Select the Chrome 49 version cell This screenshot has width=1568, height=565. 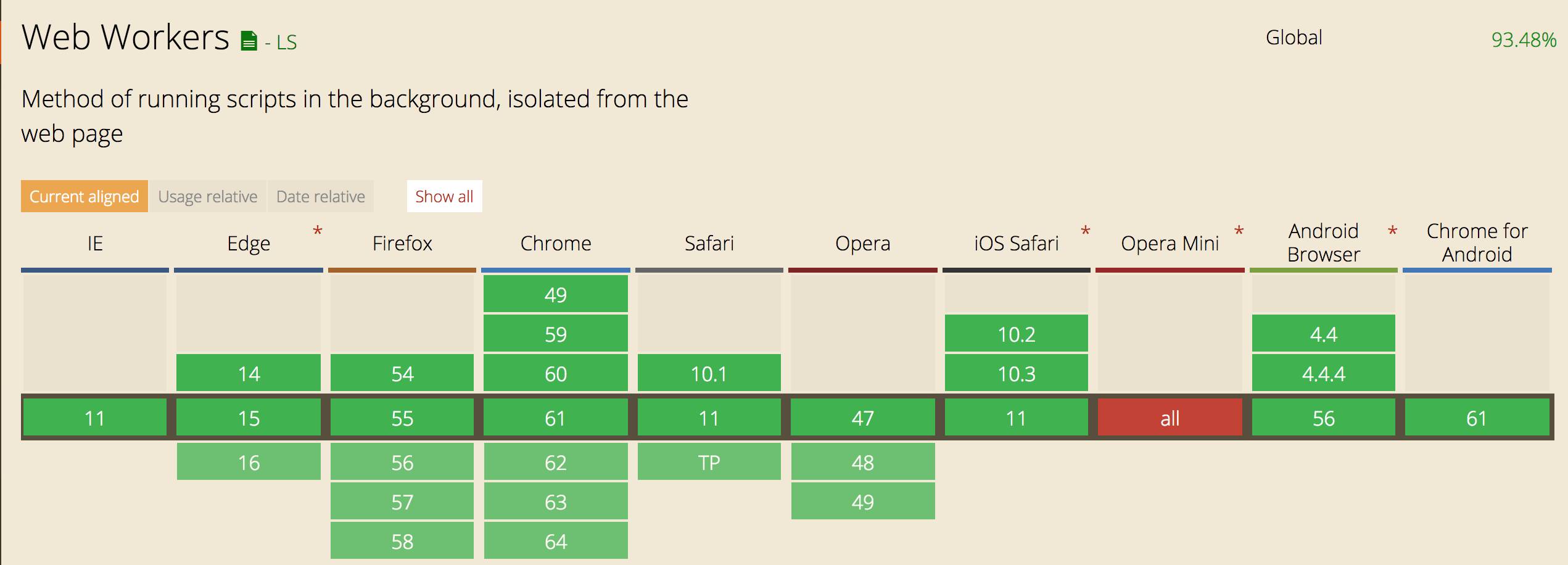click(555, 294)
